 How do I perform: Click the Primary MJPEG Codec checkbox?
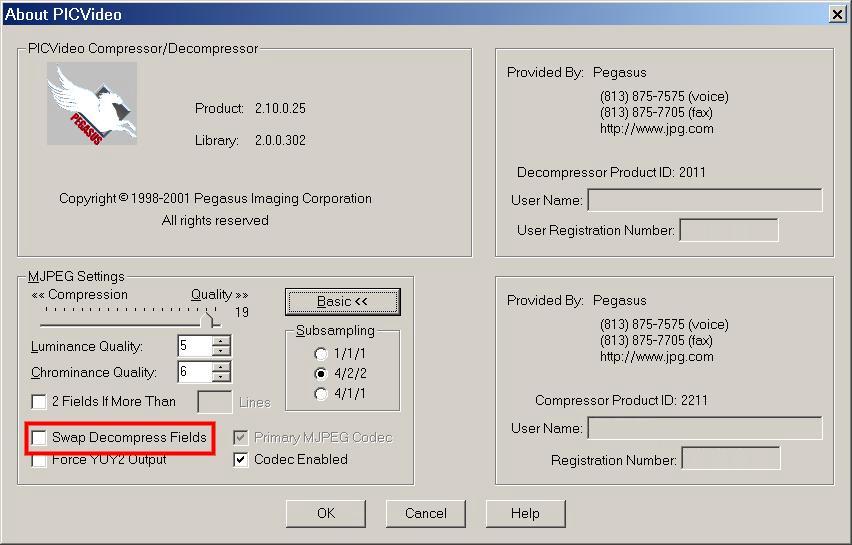(x=241, y=437)
